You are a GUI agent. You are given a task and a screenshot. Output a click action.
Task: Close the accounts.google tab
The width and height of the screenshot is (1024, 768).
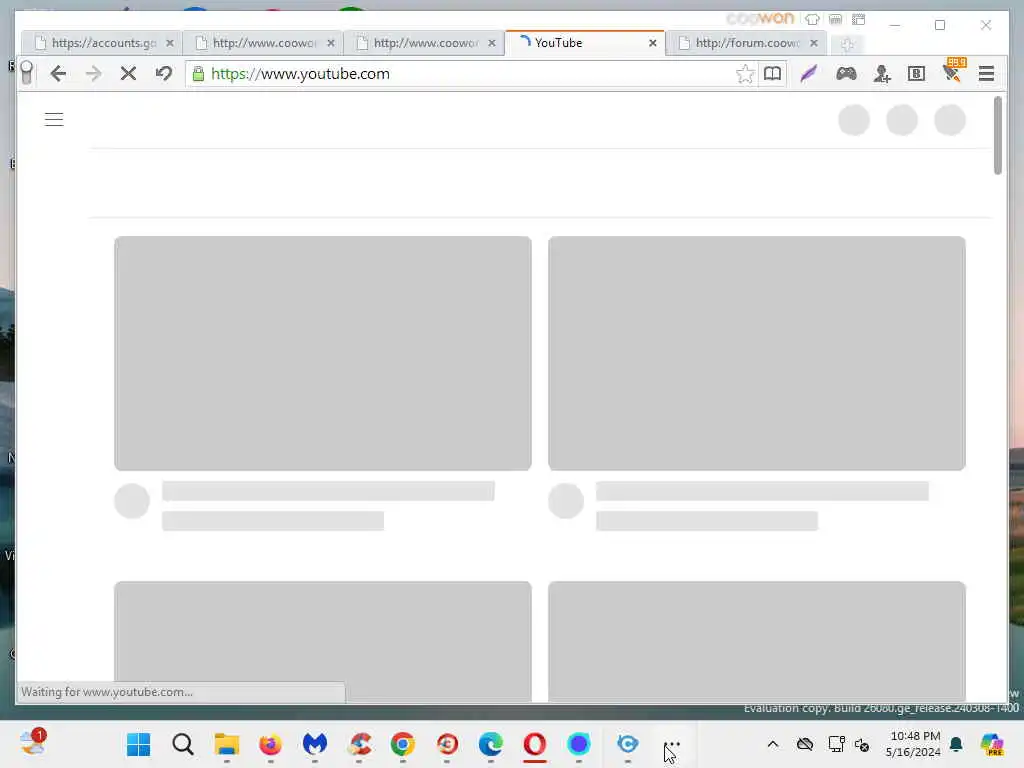pyautogui.click(x=170, y=43)
